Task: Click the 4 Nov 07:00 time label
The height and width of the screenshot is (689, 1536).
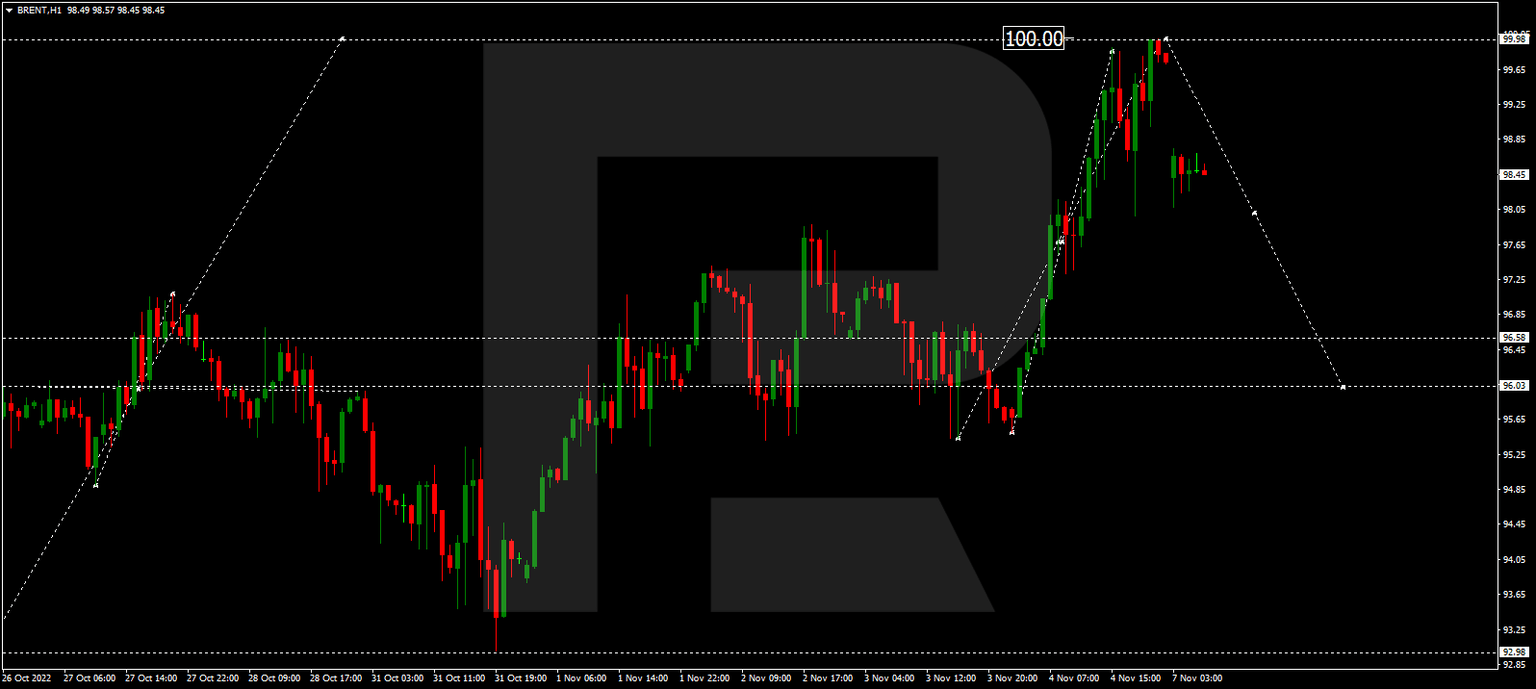Action: pyautogui.click(x=1075, y=678)
